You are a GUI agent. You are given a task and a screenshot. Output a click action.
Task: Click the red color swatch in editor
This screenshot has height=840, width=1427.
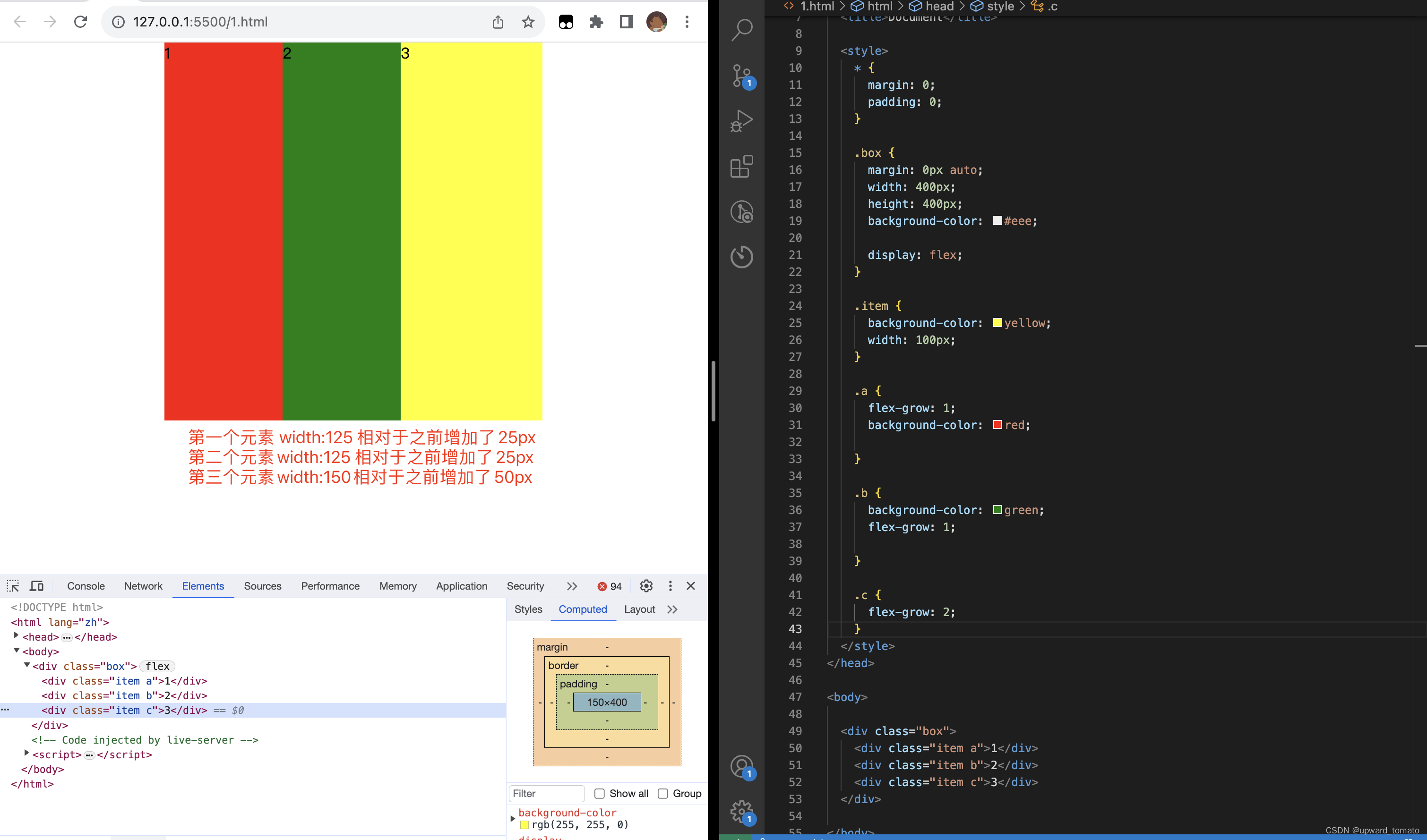pyautogui.click(x=997, y=424)
